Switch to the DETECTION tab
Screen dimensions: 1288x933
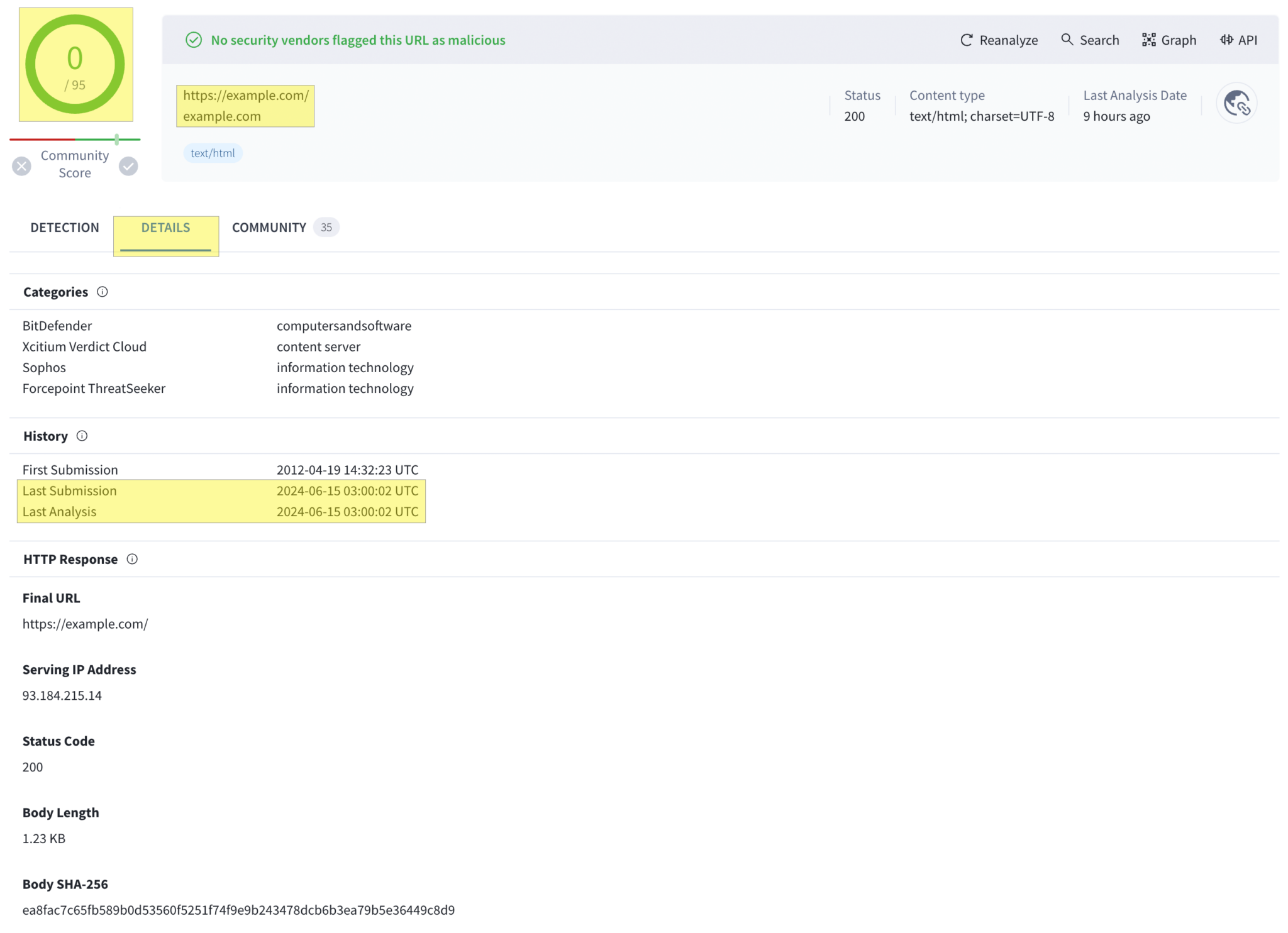coord(65,228)
